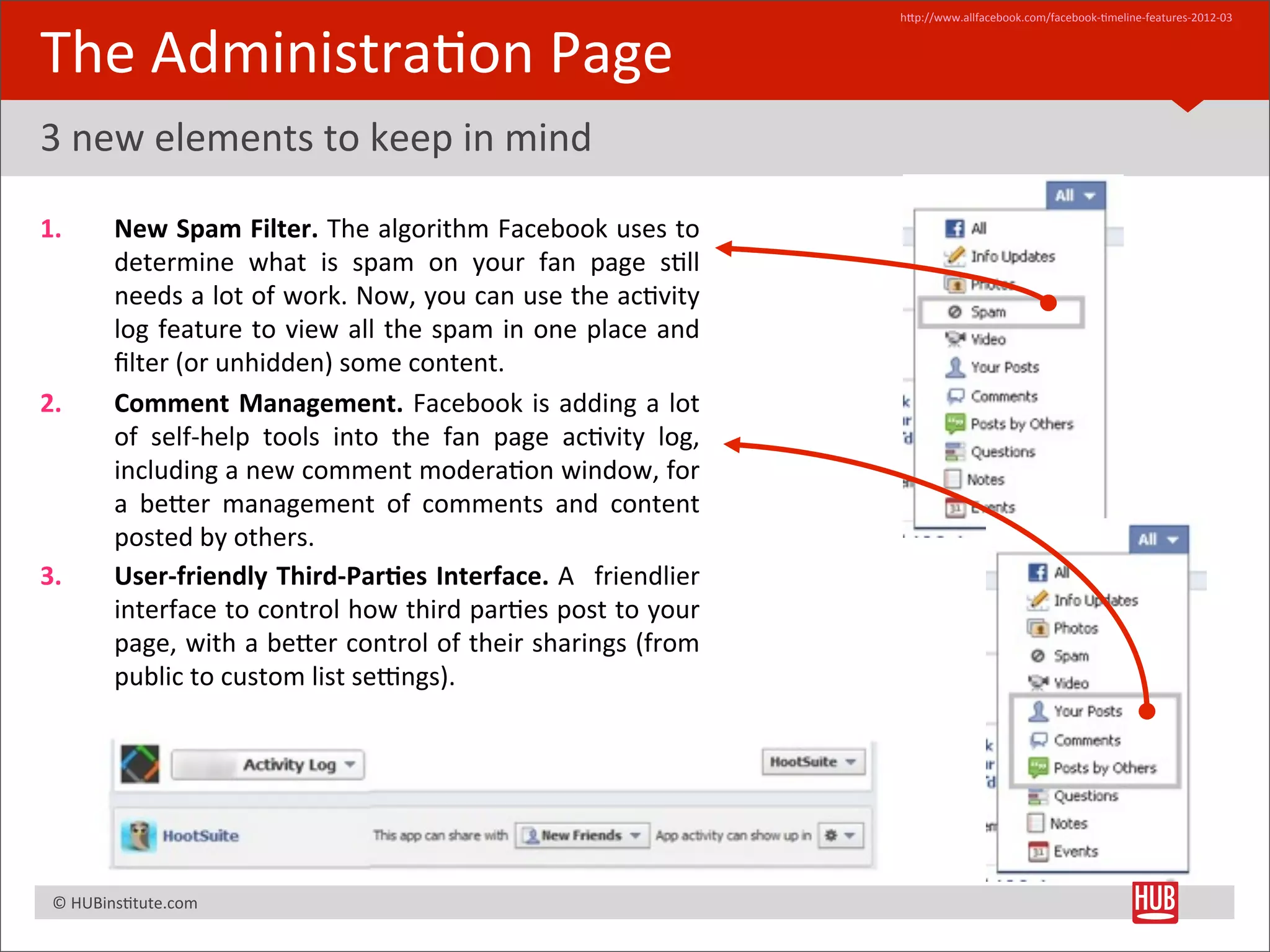Click '3 new elements to keep in mind' subtitle
This screenshot has width=1270, height=952.
point(316,138)
